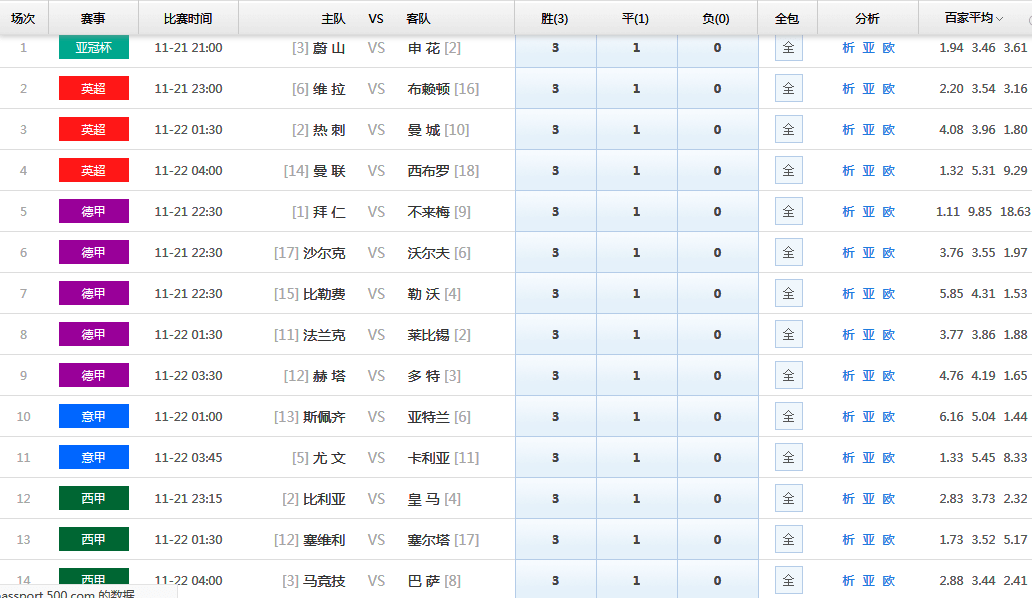Open the 百家平均 odds dropdown
This screenshot has height=598, width=1032.
975,18
